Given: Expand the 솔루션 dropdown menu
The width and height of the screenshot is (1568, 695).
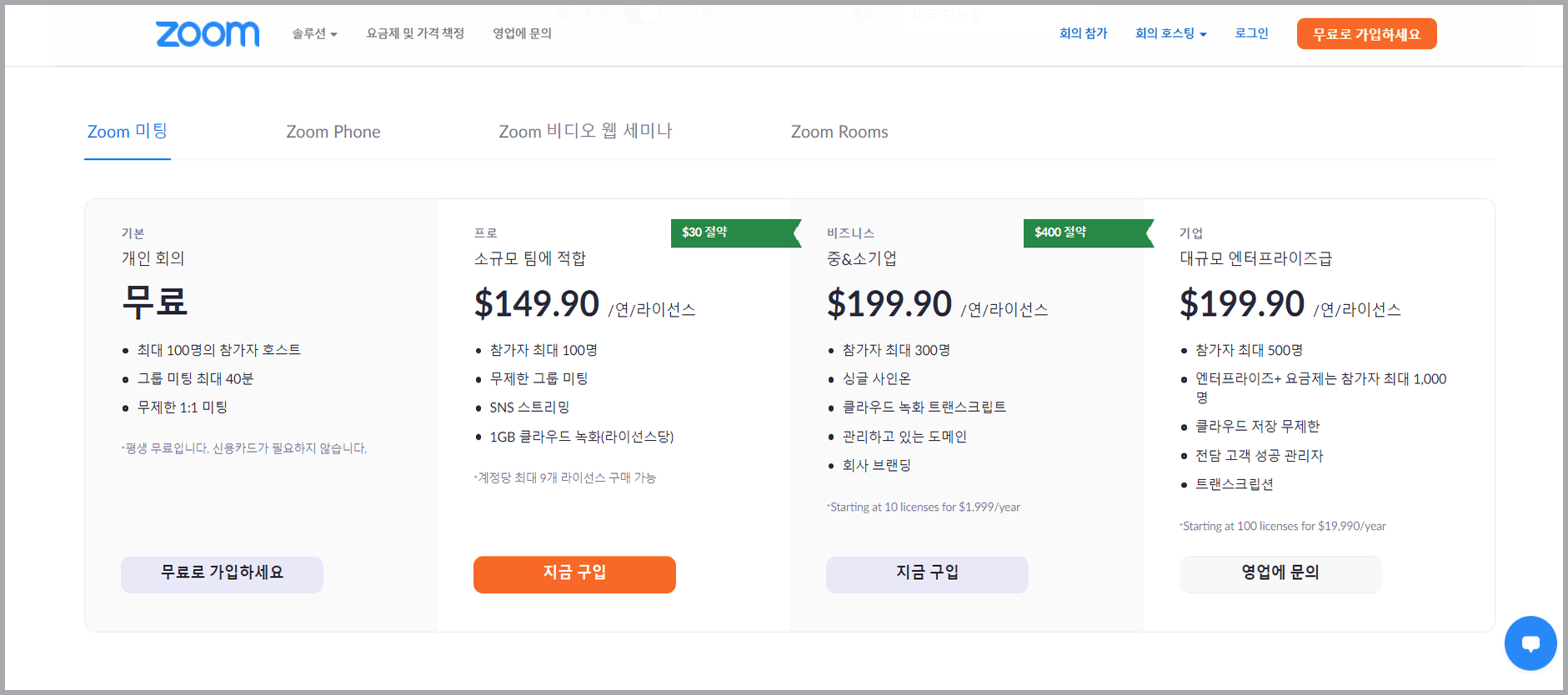Looking at the screenshot, I should coord(314,33).
